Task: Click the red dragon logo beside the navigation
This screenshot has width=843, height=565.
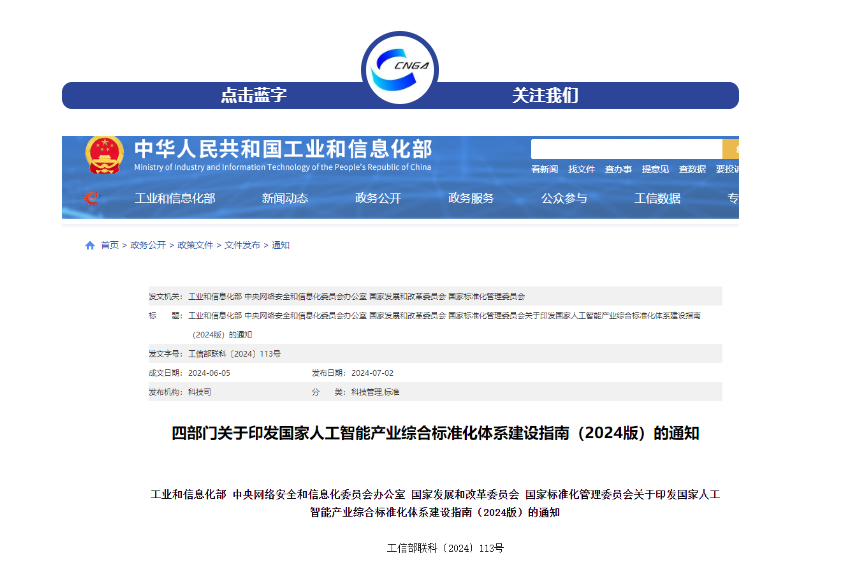Action: (92, 198)
